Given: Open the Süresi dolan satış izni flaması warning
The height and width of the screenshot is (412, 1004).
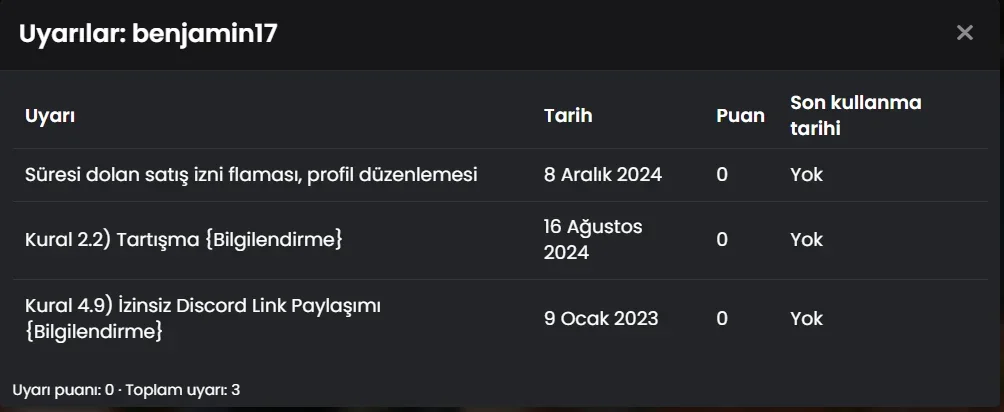Looking at the screenshot, I should coord(251,175).
